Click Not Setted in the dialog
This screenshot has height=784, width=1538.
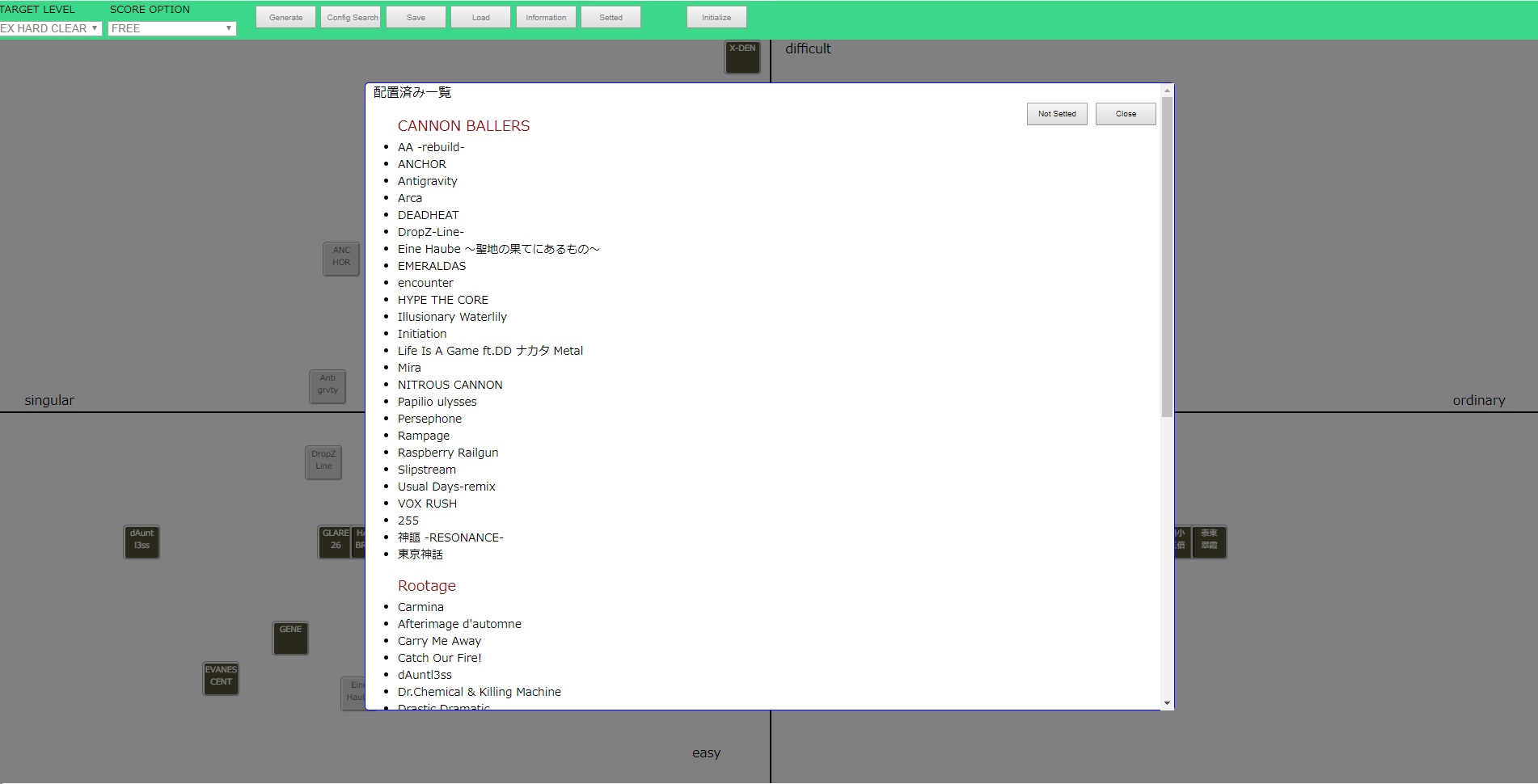(1056, 113)
